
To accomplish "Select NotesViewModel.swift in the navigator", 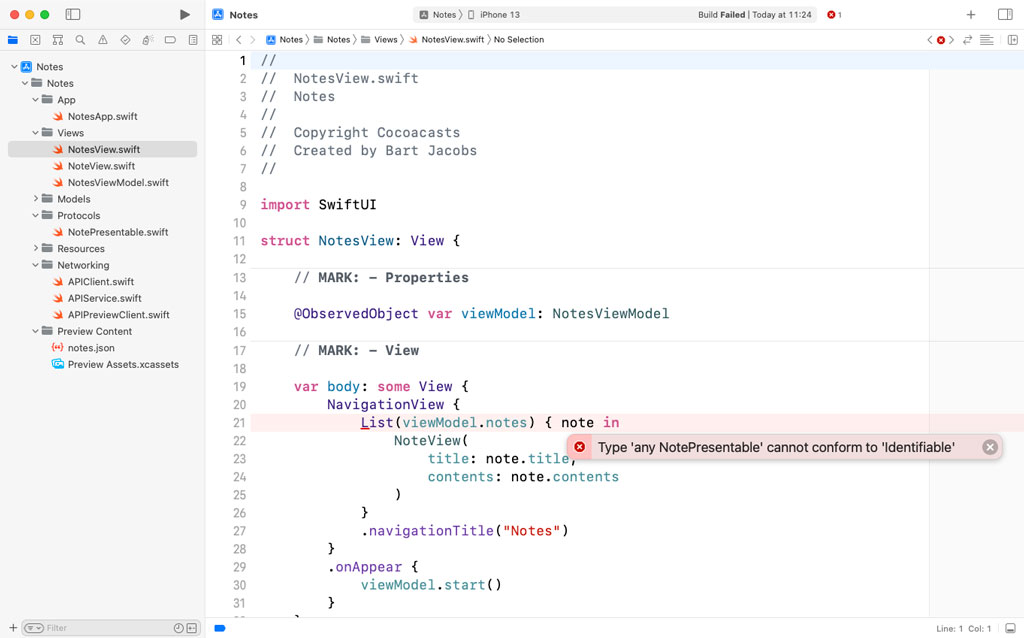I will [x=117, y=183].
